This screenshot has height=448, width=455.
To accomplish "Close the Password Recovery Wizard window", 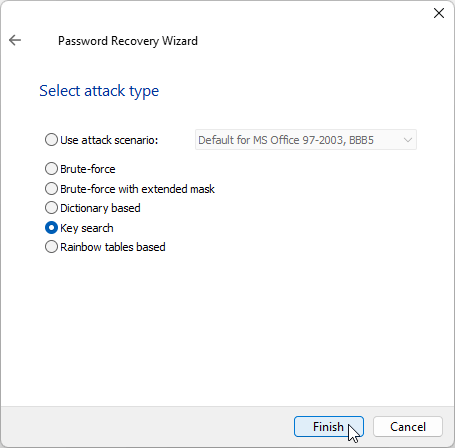I will click(439, 13).
